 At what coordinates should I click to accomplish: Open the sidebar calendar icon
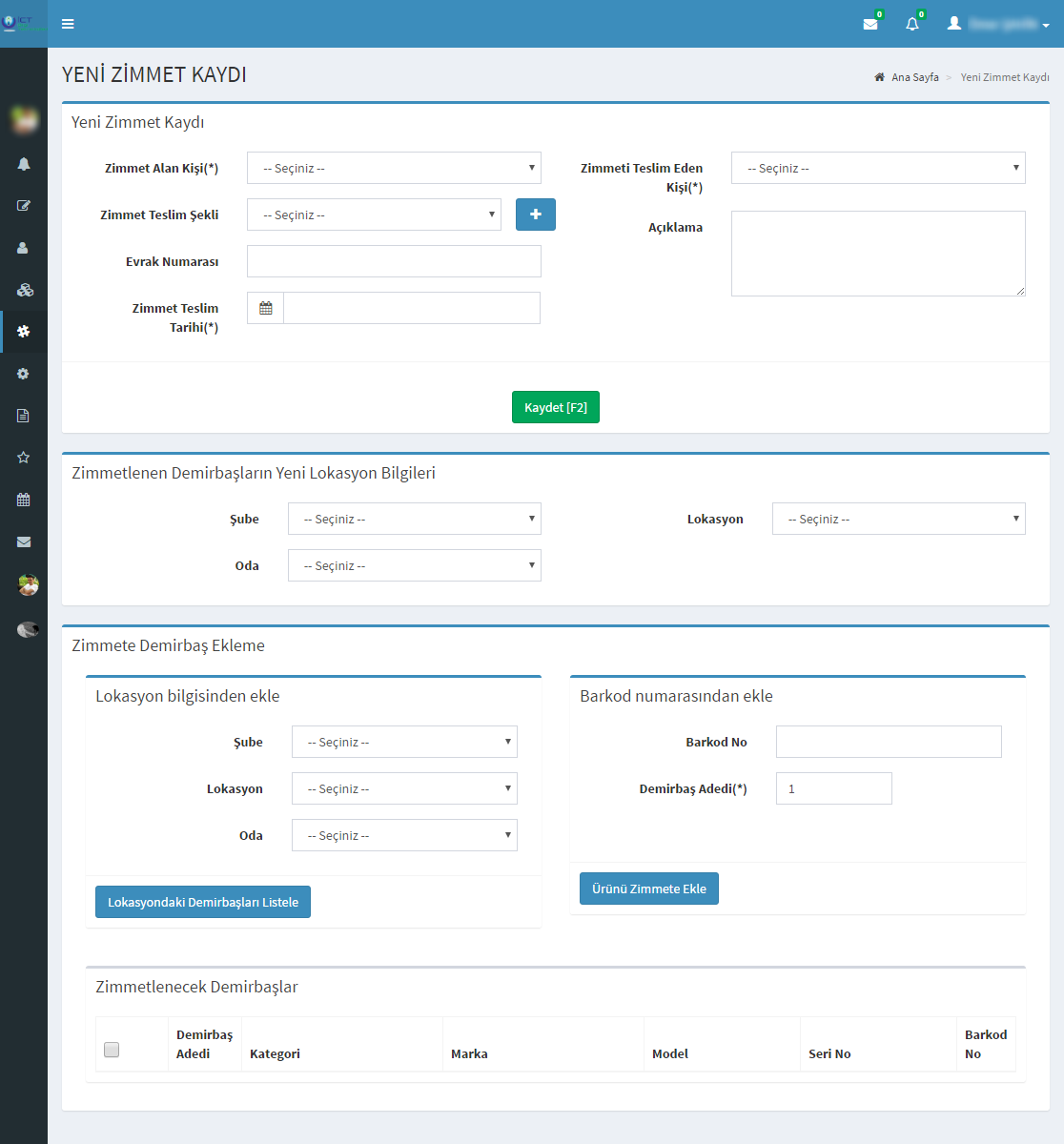[24, 500]
